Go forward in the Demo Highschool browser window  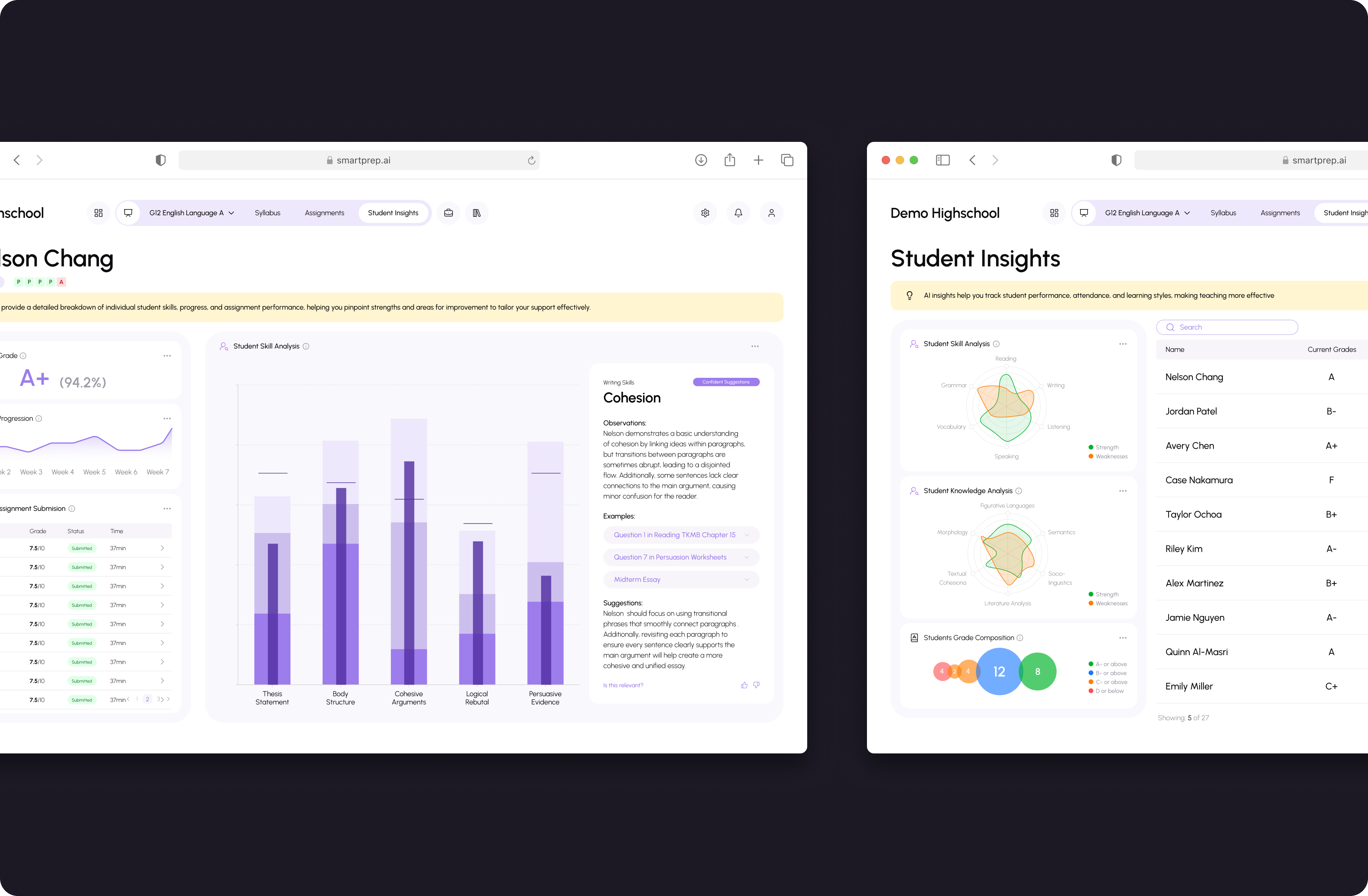coord(995,160)
